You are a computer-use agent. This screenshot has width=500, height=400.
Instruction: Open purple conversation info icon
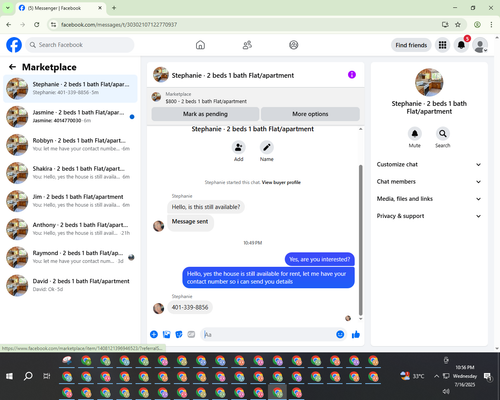point(352,75)
